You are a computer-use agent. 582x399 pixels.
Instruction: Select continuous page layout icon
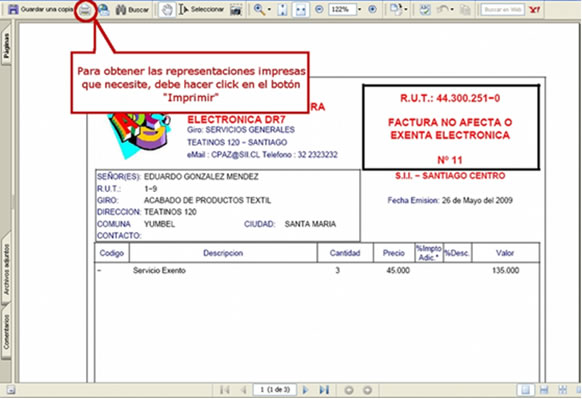coord(544,390)
